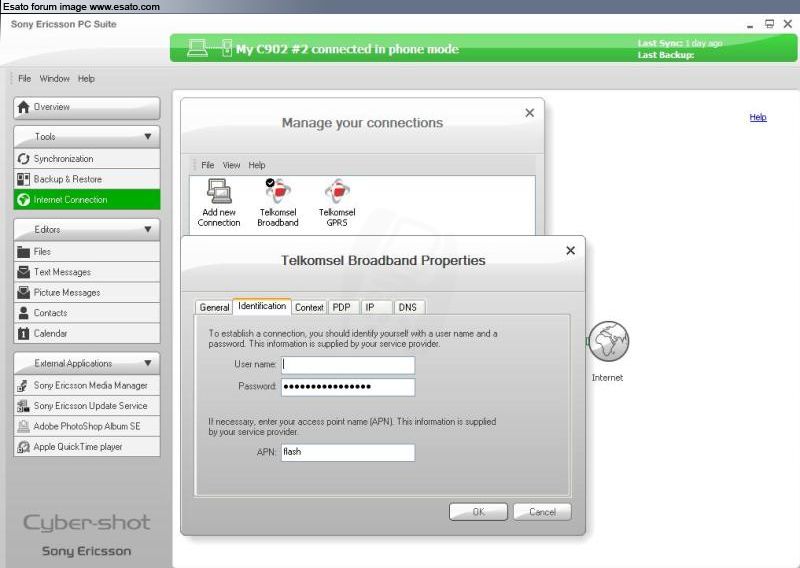This screenshot has height=568, width=800.
Task: Click the Sony Ericsson Update Service icon
Action: tap(23, 406)
